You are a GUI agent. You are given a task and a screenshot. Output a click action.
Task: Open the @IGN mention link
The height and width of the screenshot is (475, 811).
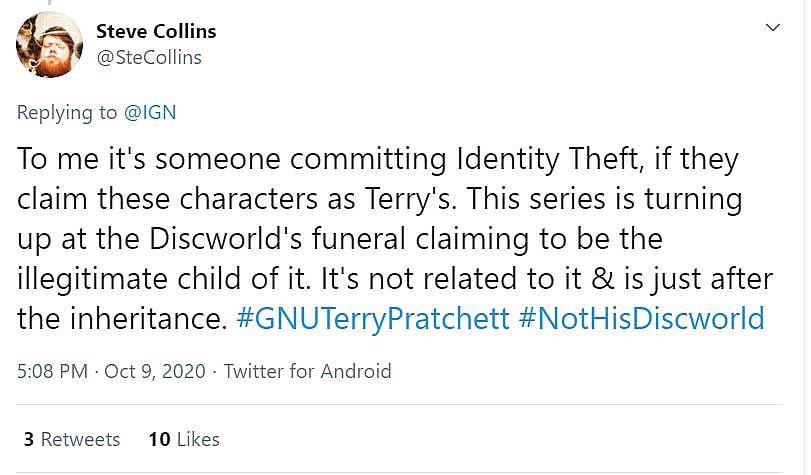pos(150,112)
